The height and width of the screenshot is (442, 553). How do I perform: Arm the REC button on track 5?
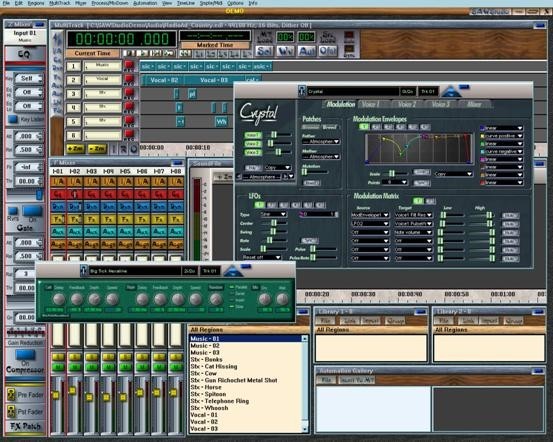pos(129,121)
